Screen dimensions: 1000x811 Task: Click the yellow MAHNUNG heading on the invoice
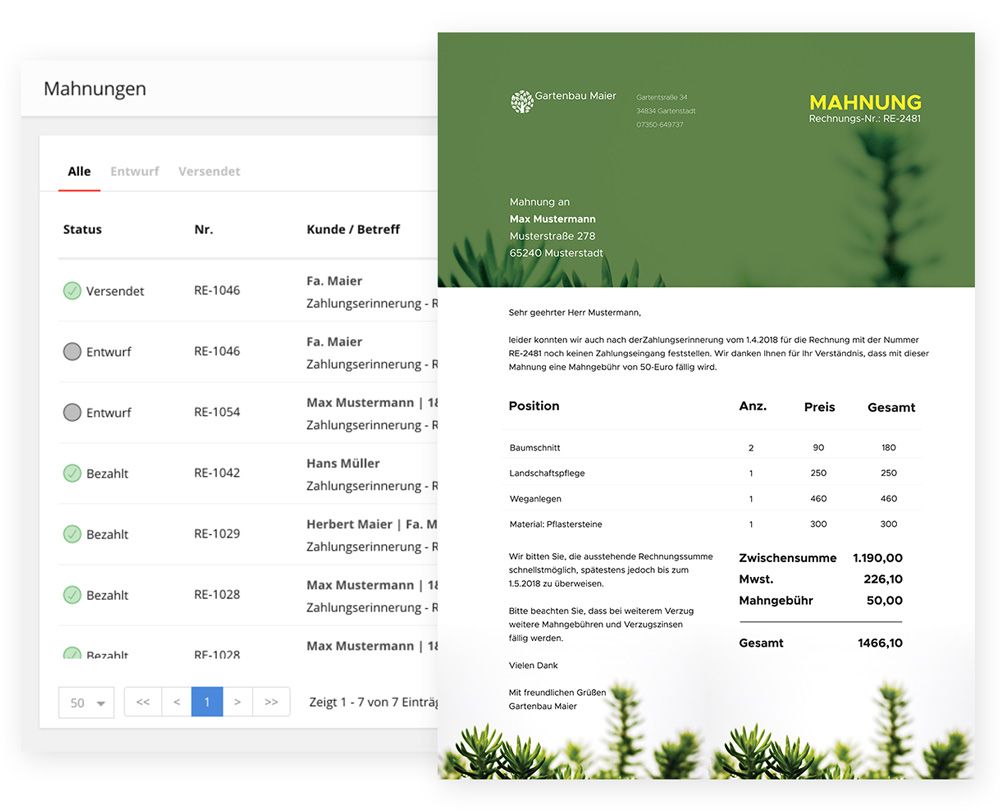tap(865, 102)
